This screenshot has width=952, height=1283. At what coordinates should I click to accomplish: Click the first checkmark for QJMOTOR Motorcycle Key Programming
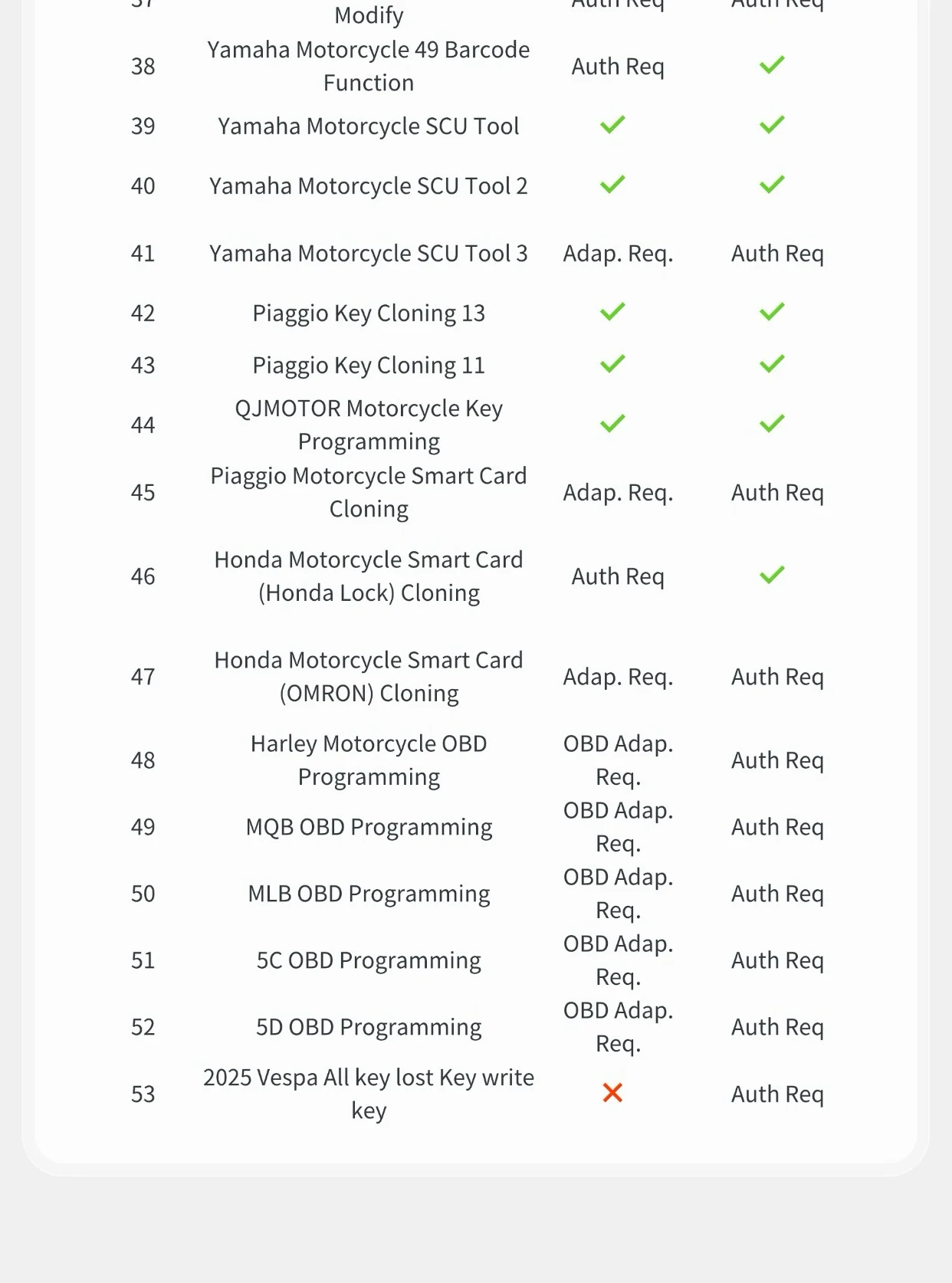pos(612,423)
